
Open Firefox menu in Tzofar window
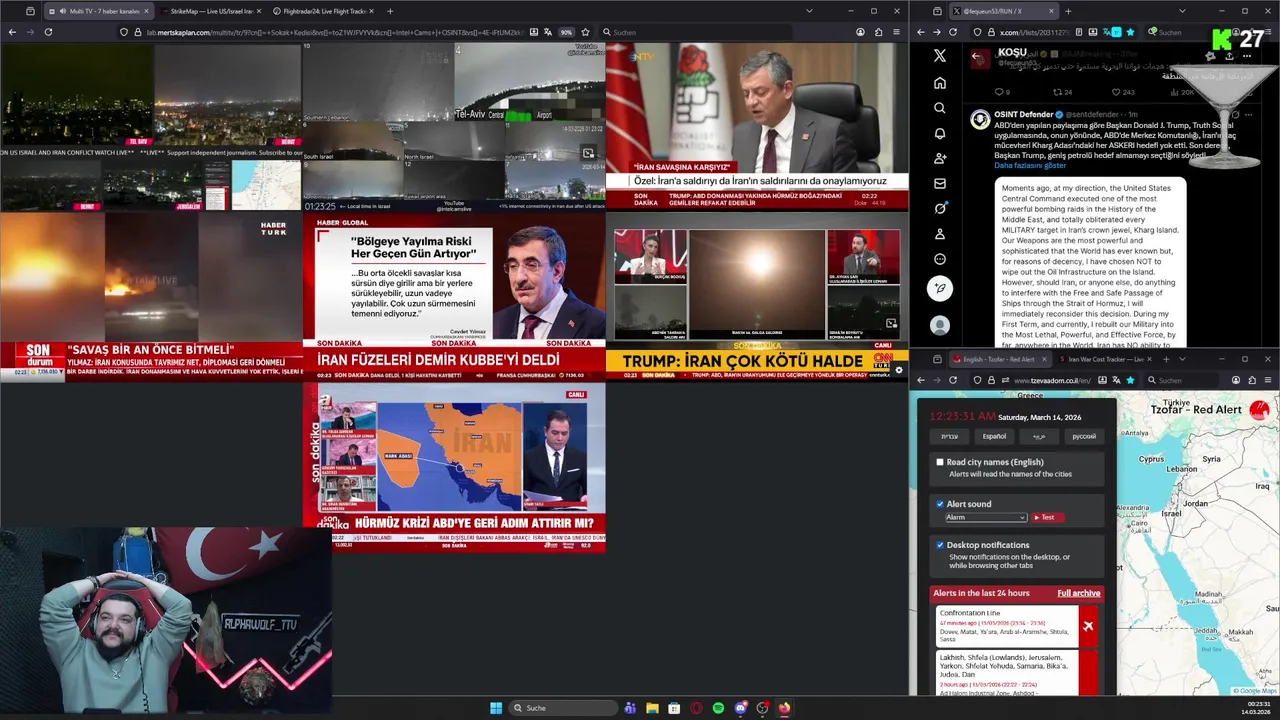[x=1268, y=380]
